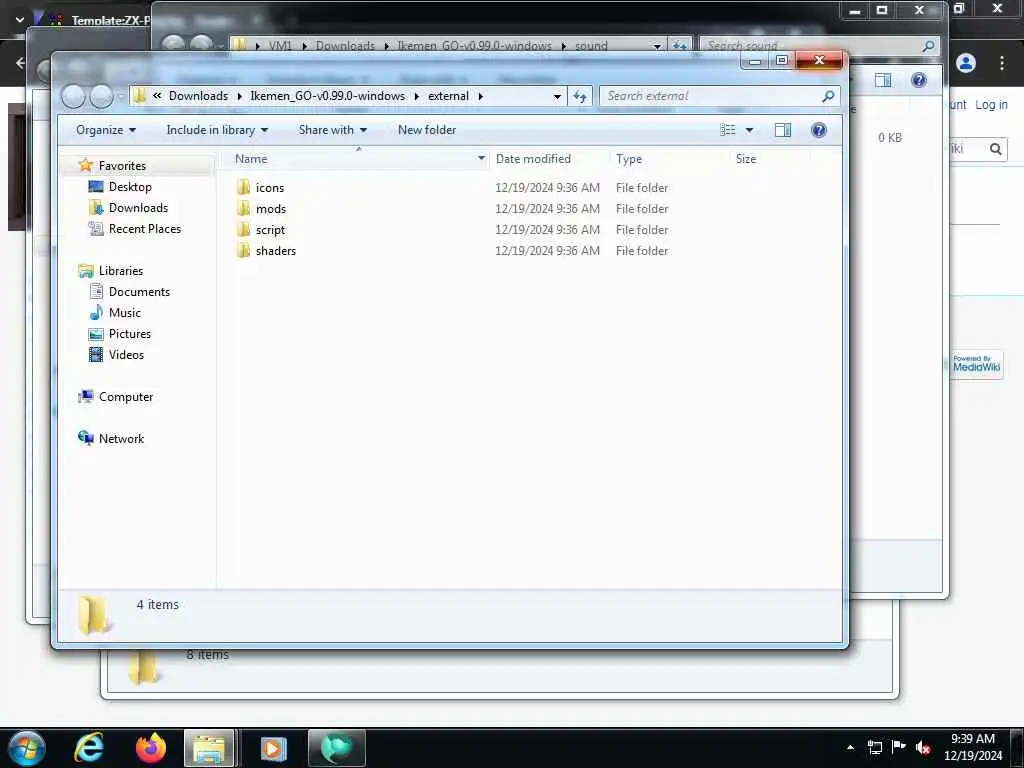Open Recent Places in Favorites
Viewport: 1024px width, 768px height.
(x=144, y=229)
